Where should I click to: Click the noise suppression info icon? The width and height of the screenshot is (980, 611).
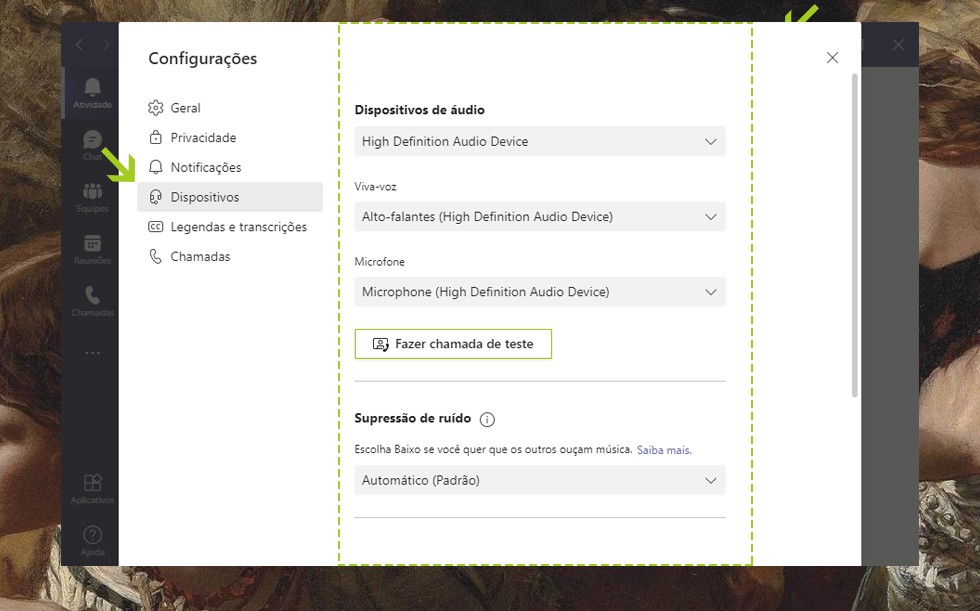click(487, 419)
